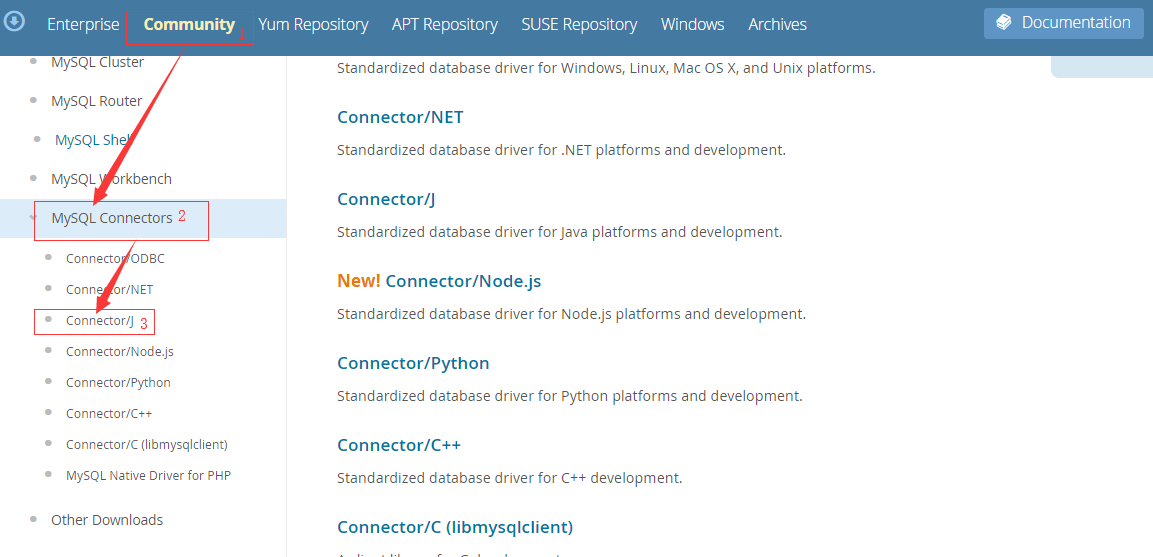
Task: Open Connector/C++ in the sidebar
Action: tap(109, 414)
